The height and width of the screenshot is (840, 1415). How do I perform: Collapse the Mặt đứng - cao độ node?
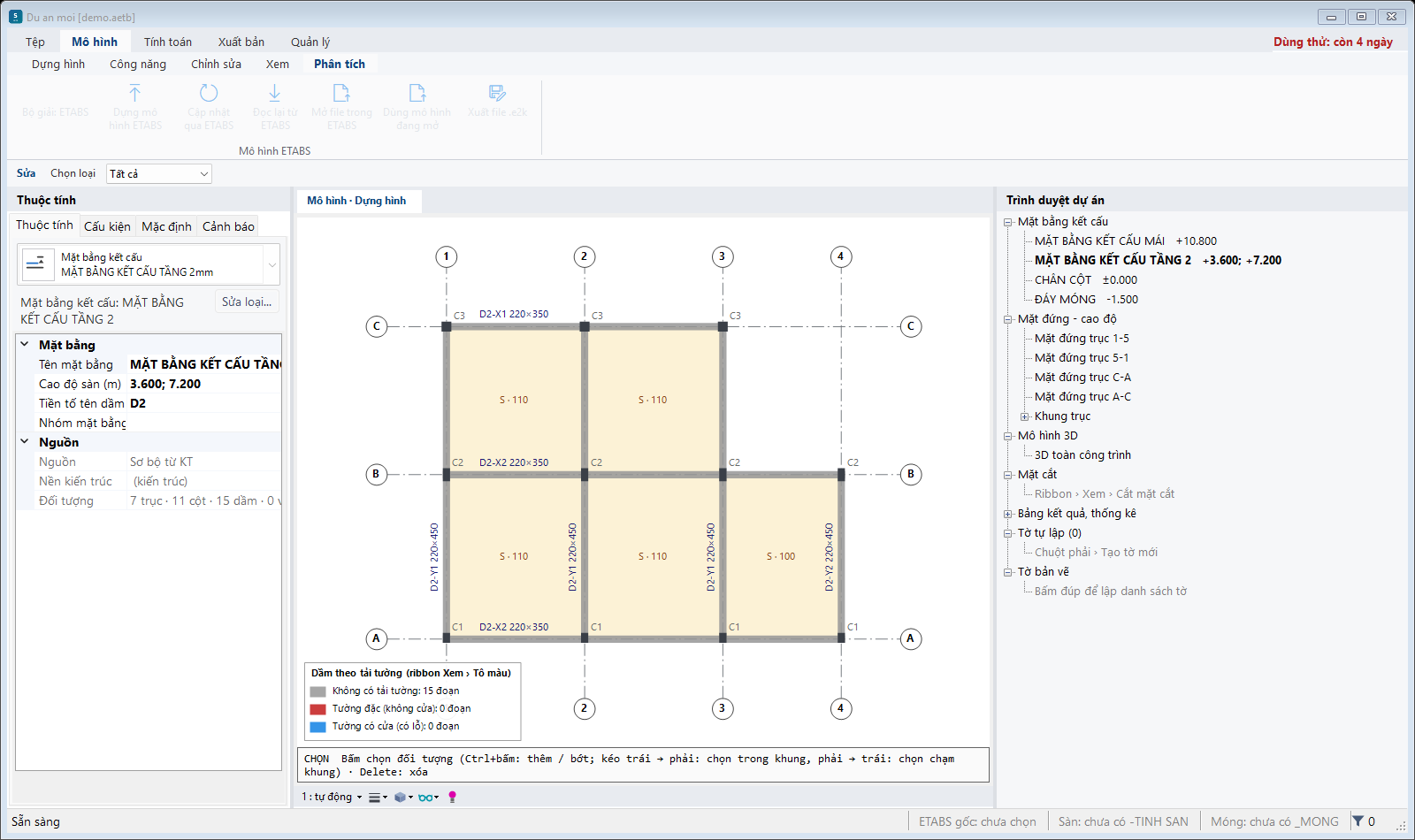tap(1008, 319)
